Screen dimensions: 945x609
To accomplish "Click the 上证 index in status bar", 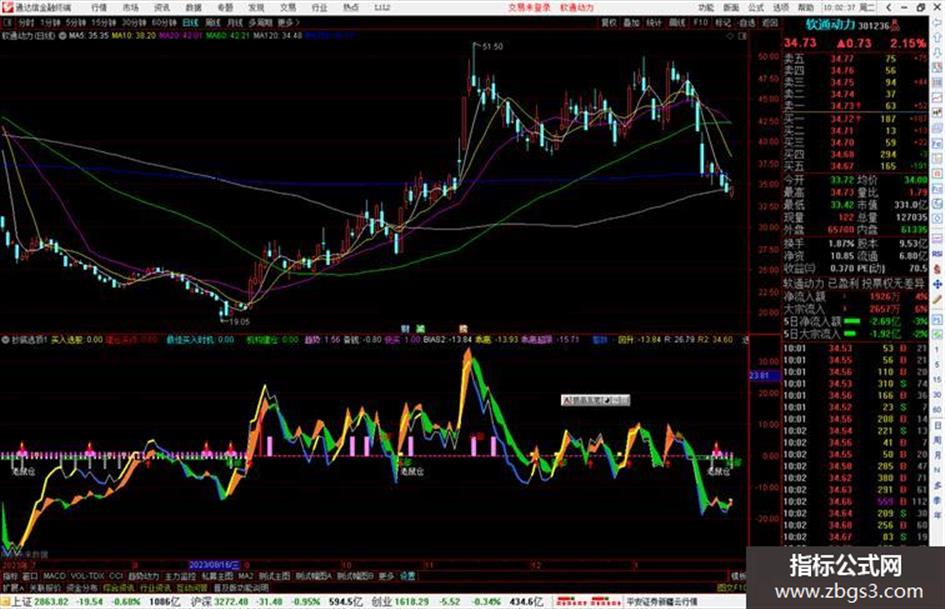I will [x=21, y=602].
